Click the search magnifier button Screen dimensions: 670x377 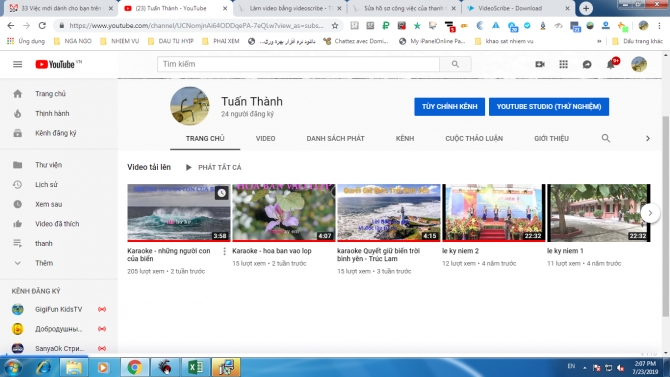click(455, 64)
